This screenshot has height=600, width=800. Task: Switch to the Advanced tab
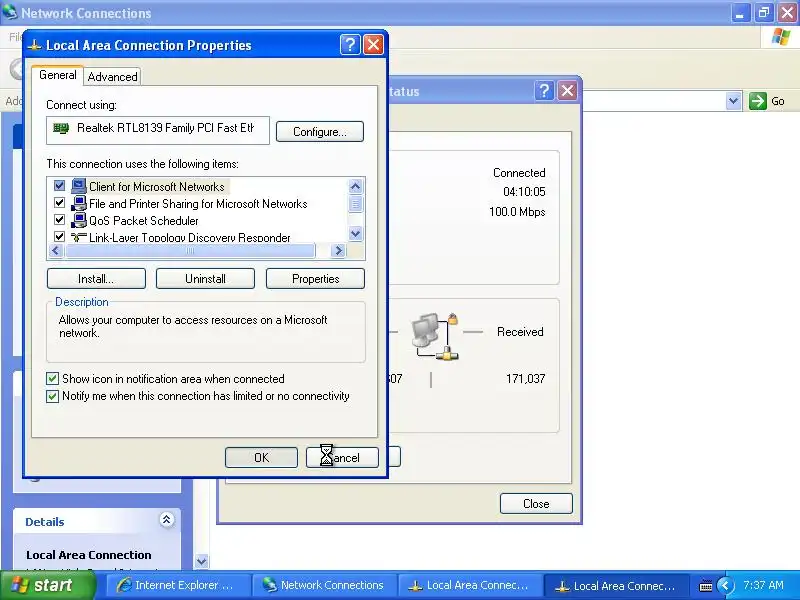[x=112, y=77]
